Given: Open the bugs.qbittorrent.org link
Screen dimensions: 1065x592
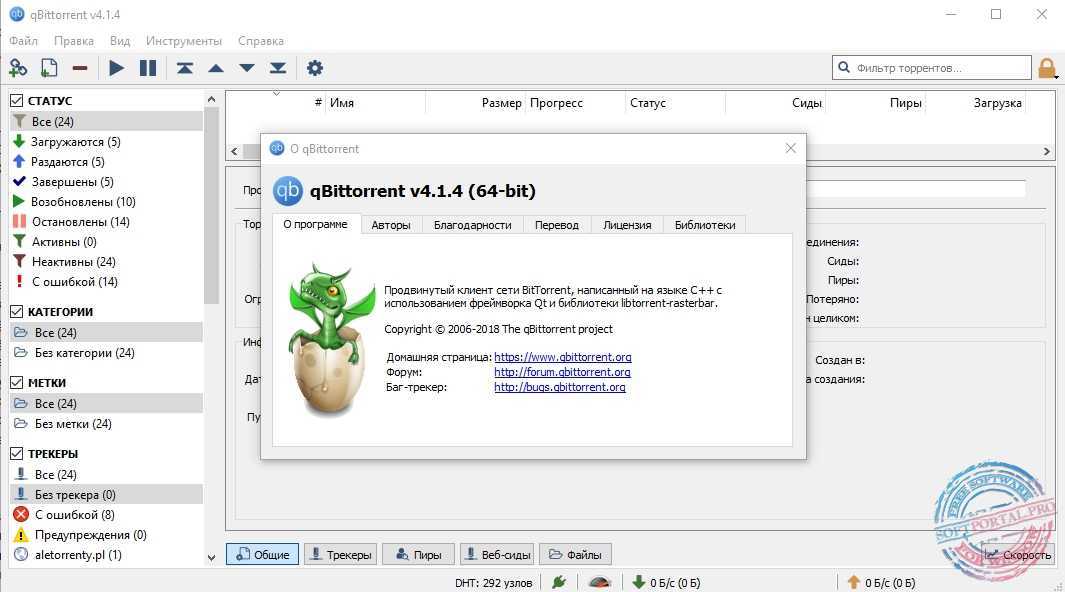Looking at the screenshot, I should pyautogui.click(x=560, y=387).
